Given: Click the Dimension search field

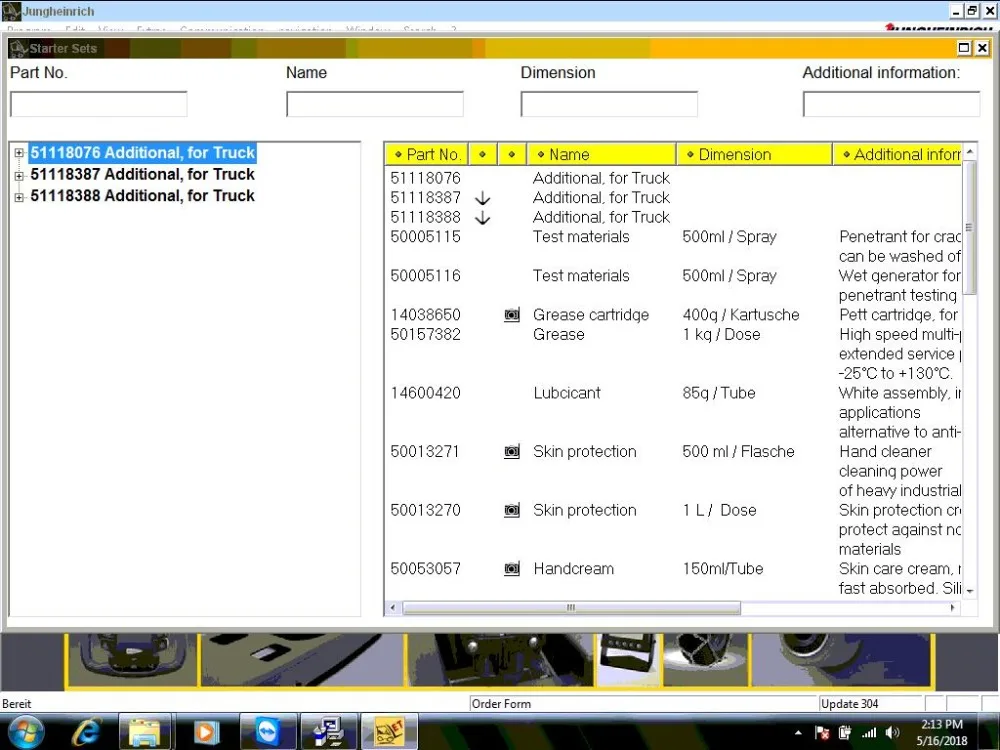Looking at the screenshot, I should click(x=609, y=104).
